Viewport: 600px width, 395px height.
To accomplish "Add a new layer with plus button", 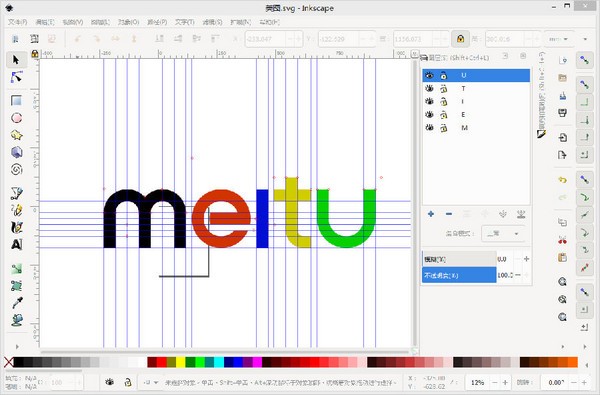I will click(431, 214).
